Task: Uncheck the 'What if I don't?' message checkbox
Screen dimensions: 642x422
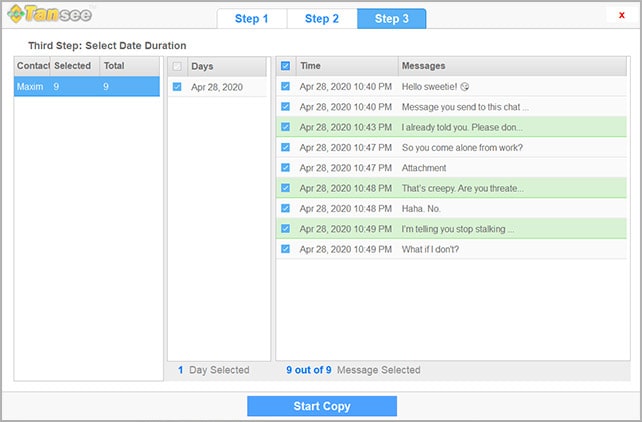Action: click(x=286, y=249)
